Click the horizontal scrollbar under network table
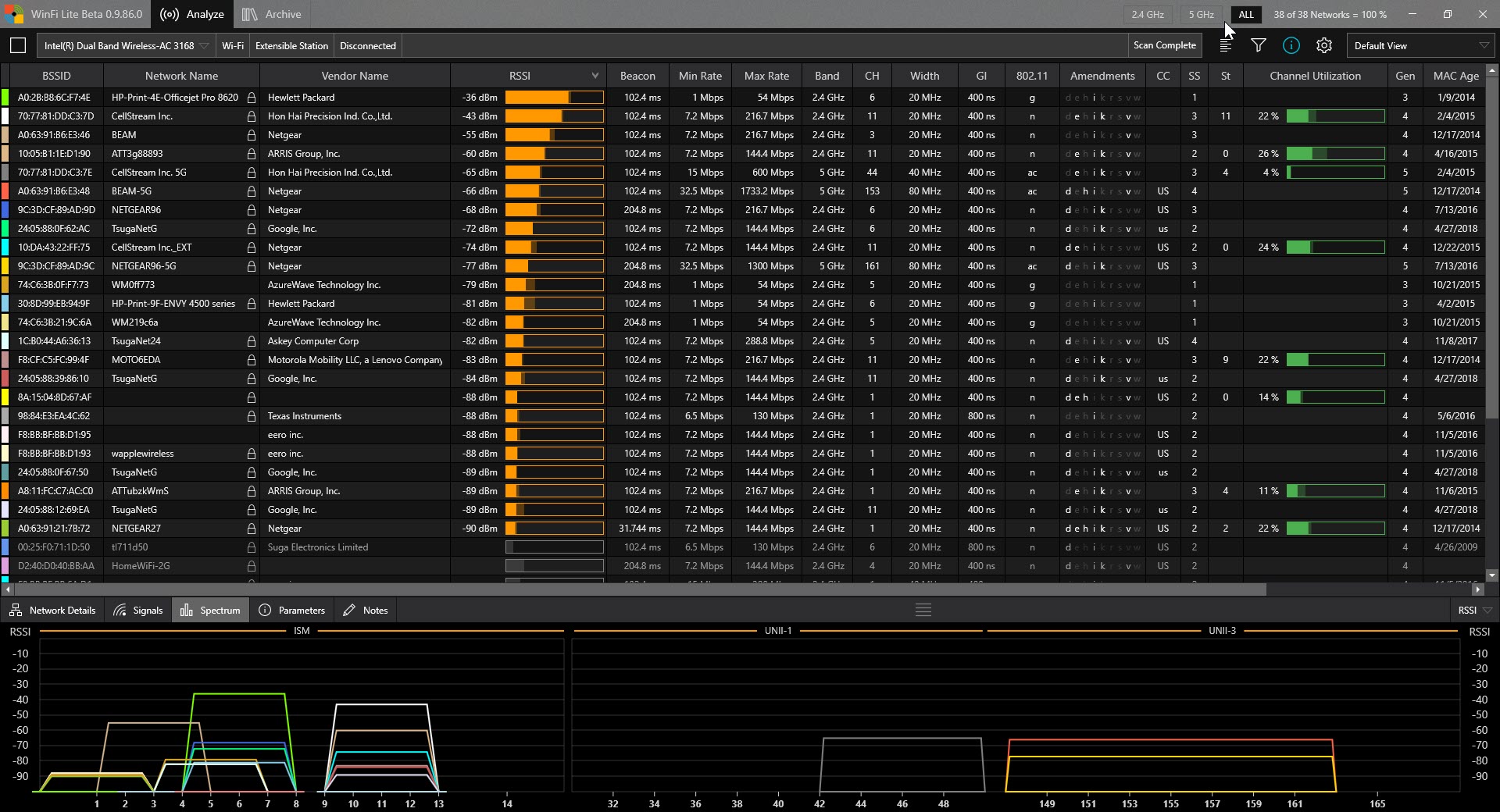 [x=637, y=590]
